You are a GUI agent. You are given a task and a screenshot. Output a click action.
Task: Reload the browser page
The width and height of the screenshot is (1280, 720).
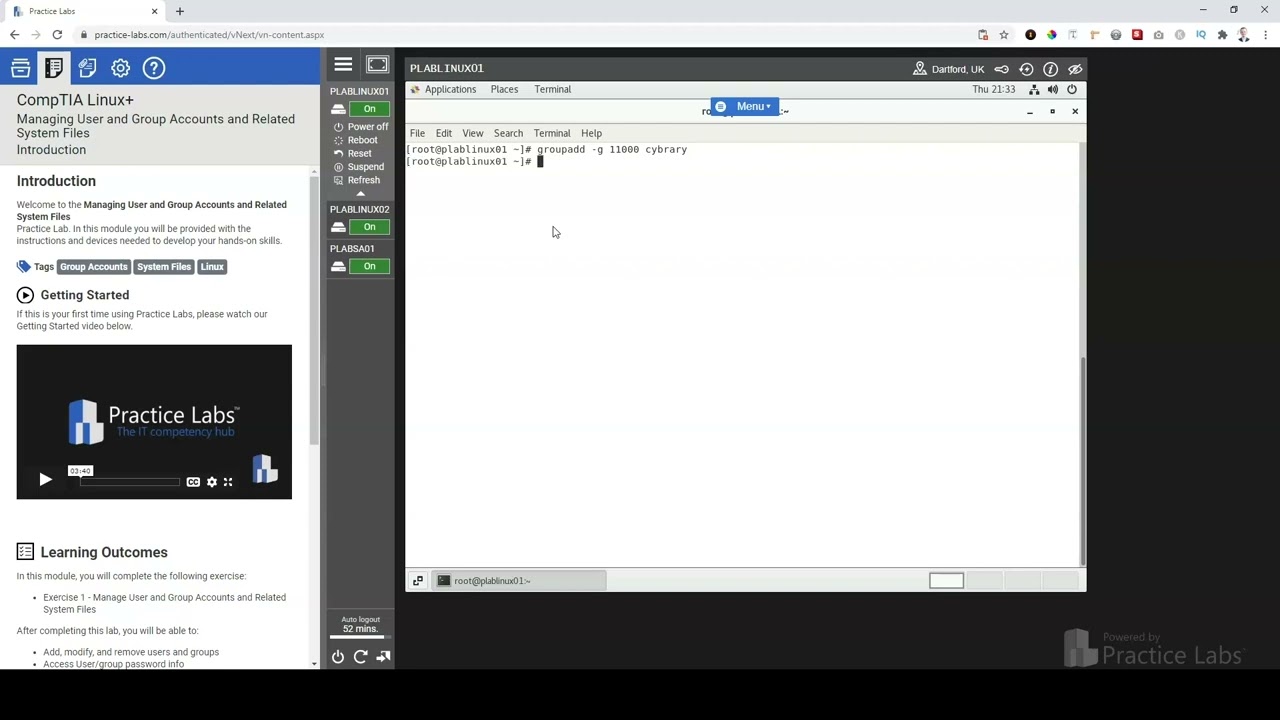57,35
